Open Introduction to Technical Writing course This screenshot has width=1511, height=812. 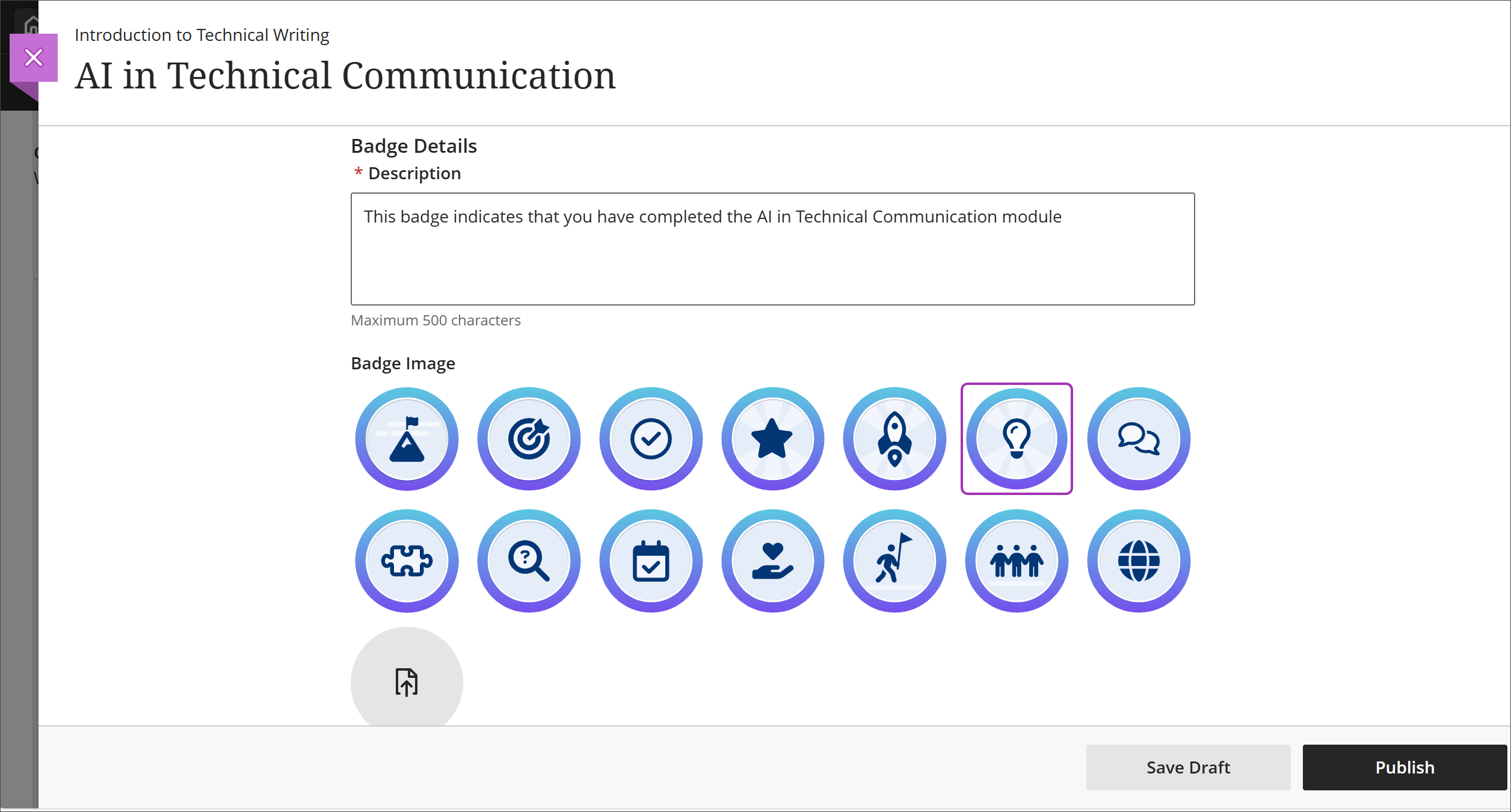tap(202, 34)
